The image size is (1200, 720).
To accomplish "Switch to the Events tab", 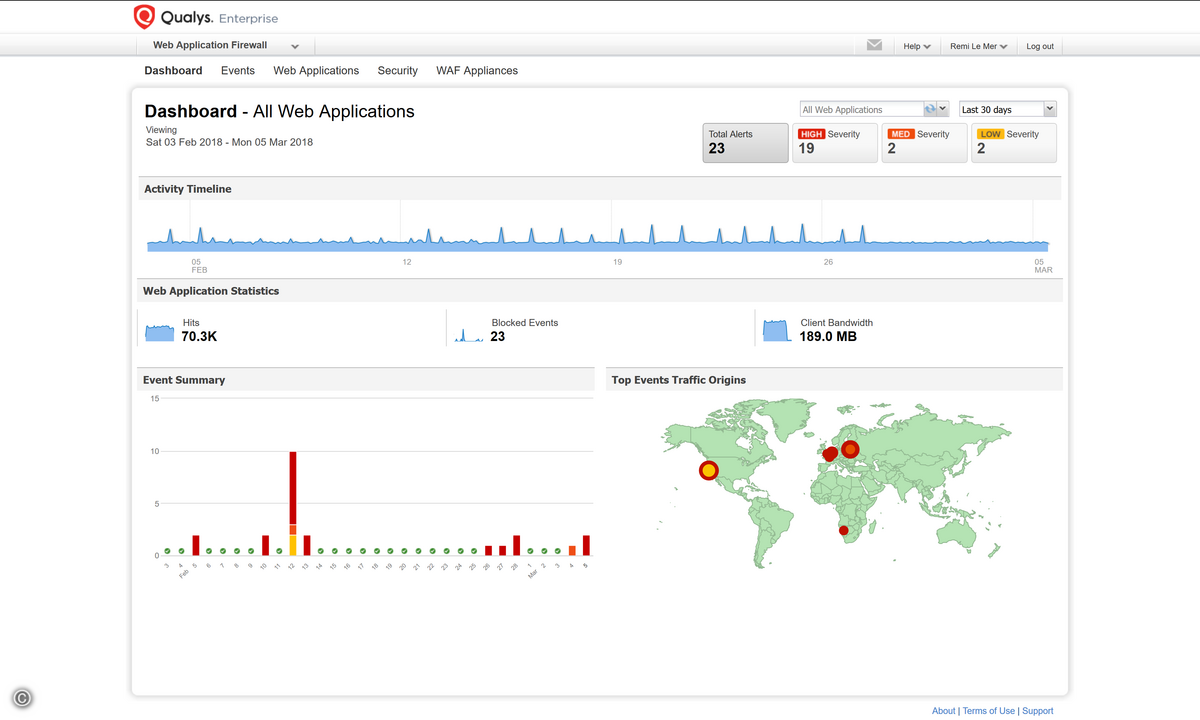I will [x=238, y=71].
